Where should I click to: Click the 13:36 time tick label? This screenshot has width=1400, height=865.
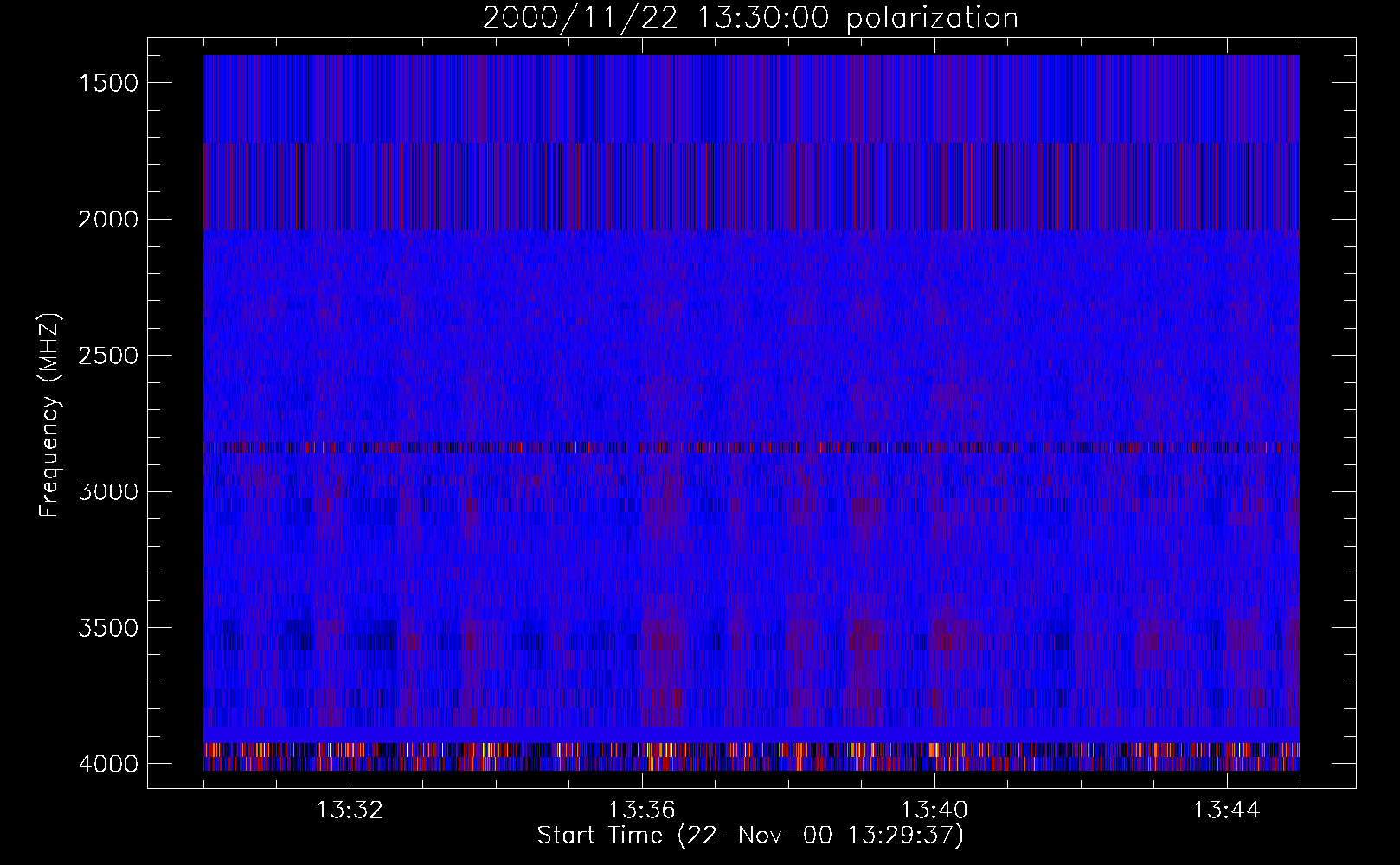pos(642,811)
